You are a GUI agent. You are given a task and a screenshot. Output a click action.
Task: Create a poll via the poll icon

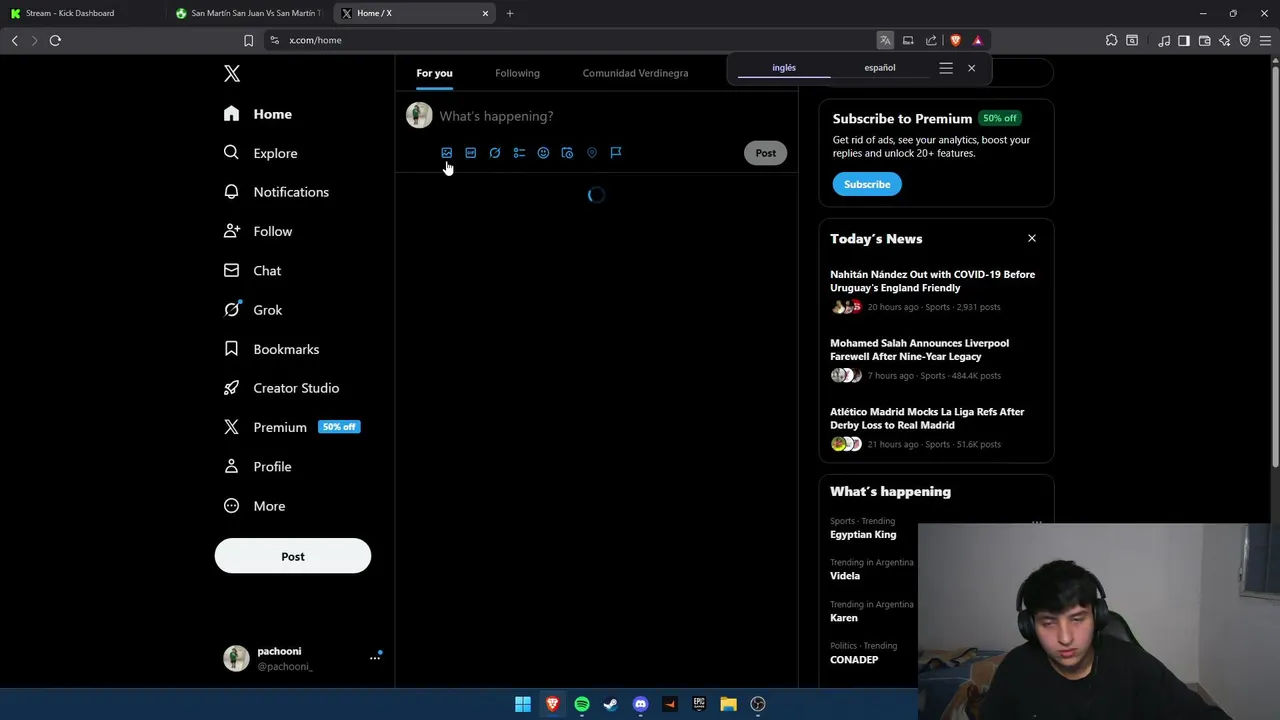tap(519, 153)
